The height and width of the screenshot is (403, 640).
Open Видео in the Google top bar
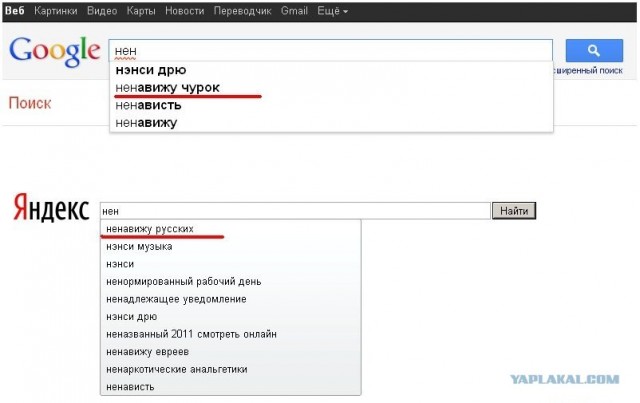102,11
